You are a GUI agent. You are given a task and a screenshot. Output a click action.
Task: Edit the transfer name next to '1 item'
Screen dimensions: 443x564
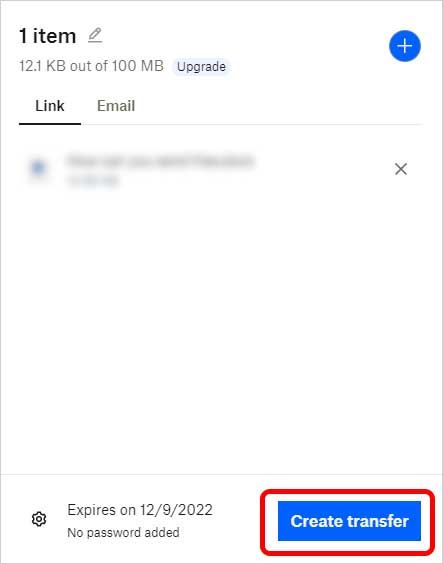(95, 36)
